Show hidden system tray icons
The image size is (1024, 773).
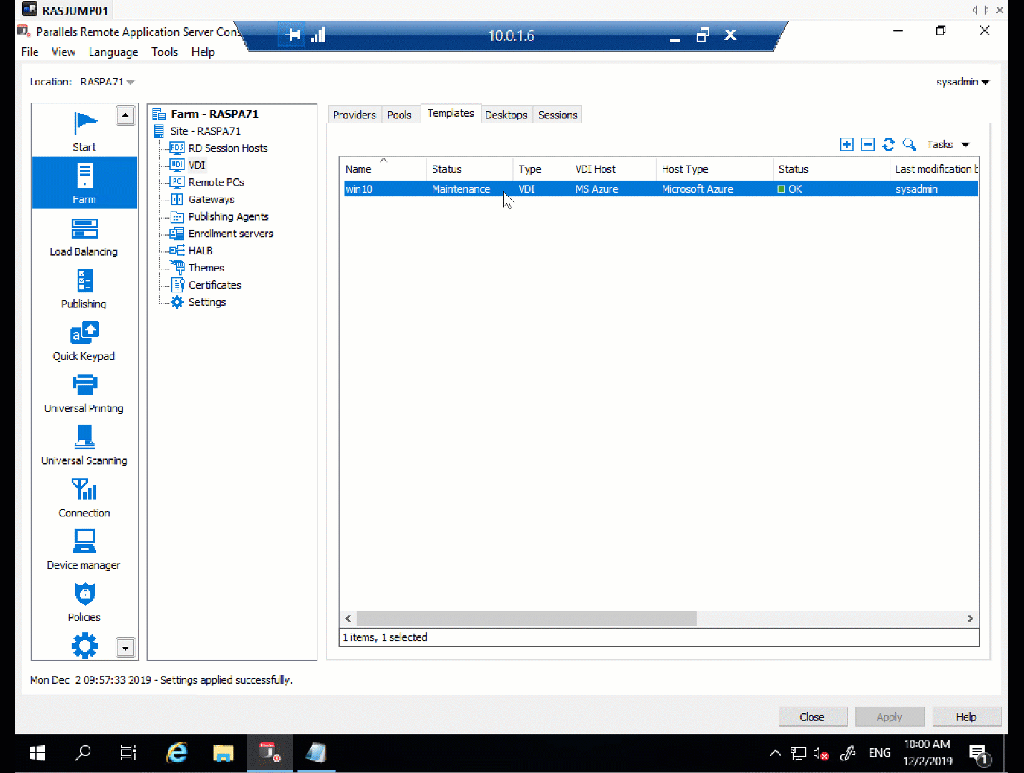[x=775, y=753]
